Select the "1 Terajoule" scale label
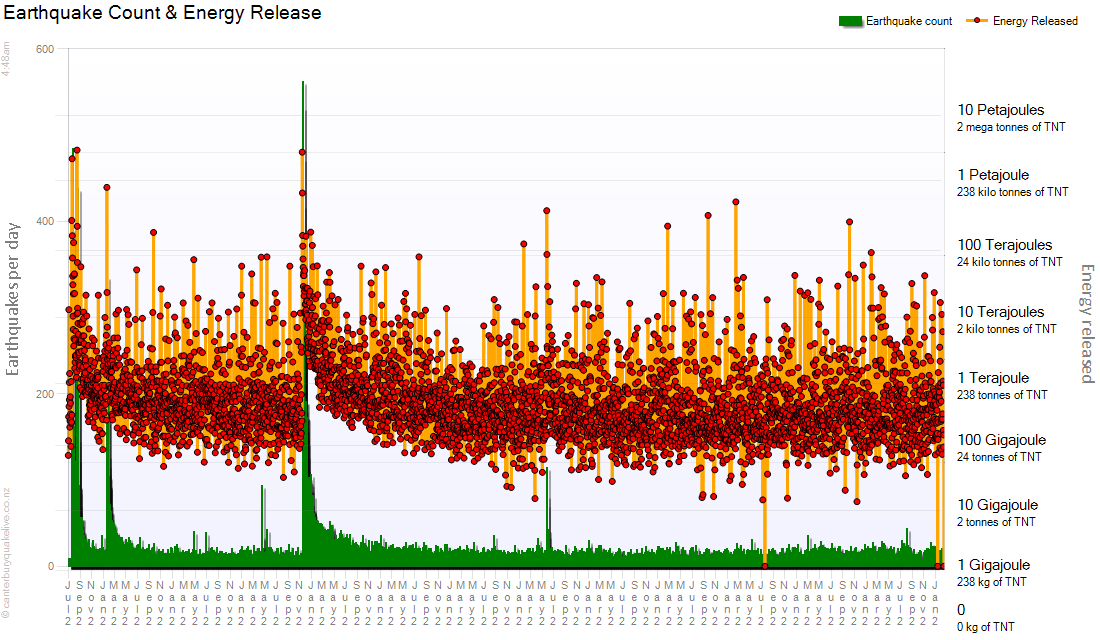 (x=993, y=378)
